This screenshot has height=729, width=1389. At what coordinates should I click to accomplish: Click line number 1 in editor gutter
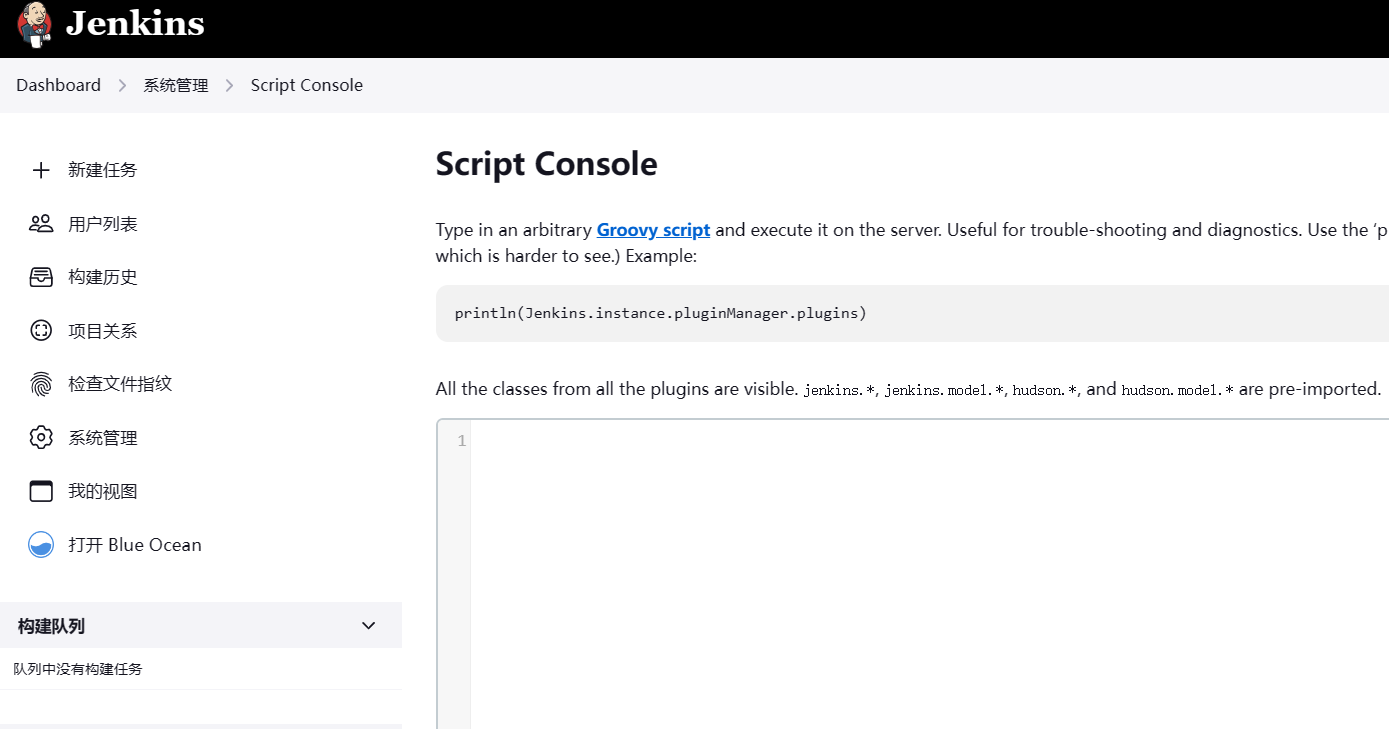461,441
